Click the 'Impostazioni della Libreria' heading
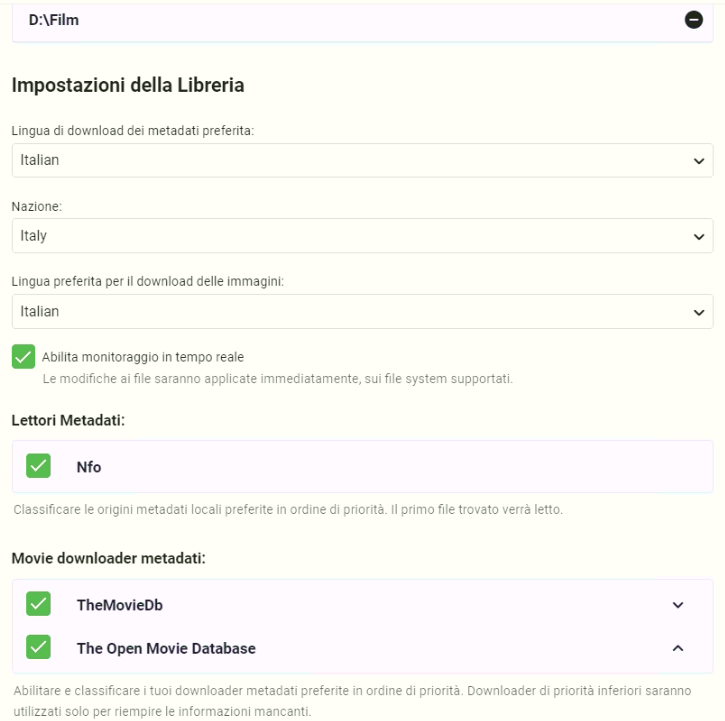This screenshot has height=721, width=725. click(x=128, y=85)
